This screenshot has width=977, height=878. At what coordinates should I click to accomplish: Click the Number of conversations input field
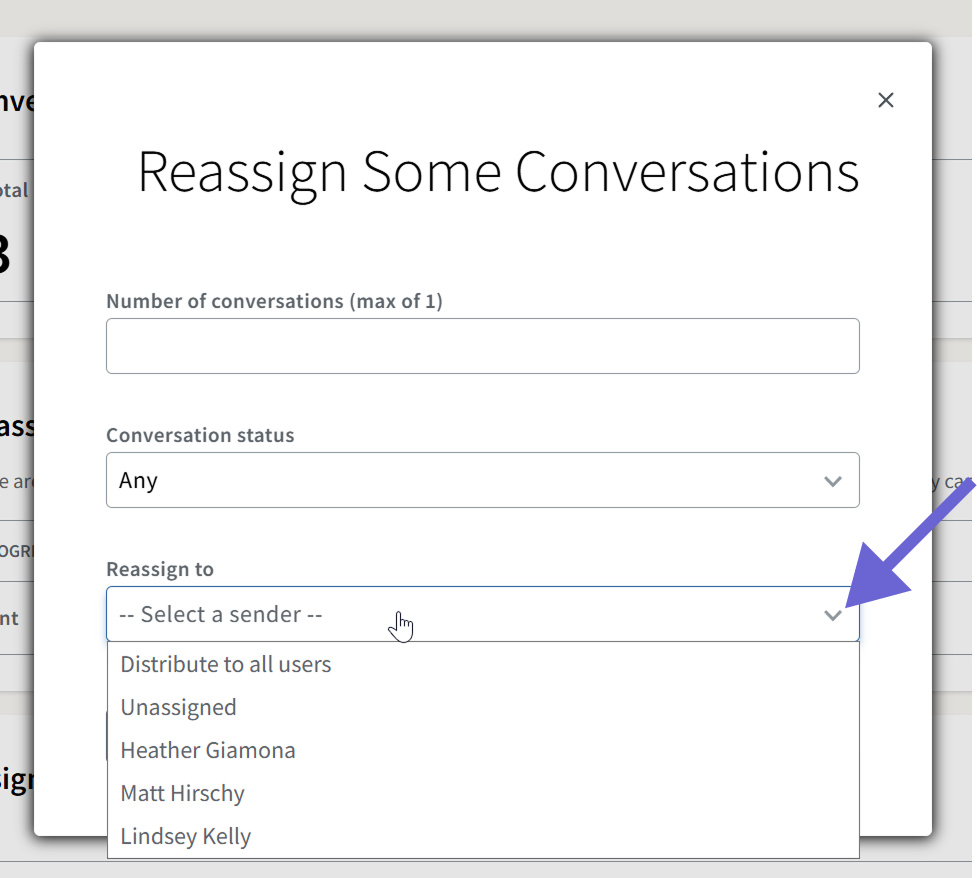[x=483, y=346]
